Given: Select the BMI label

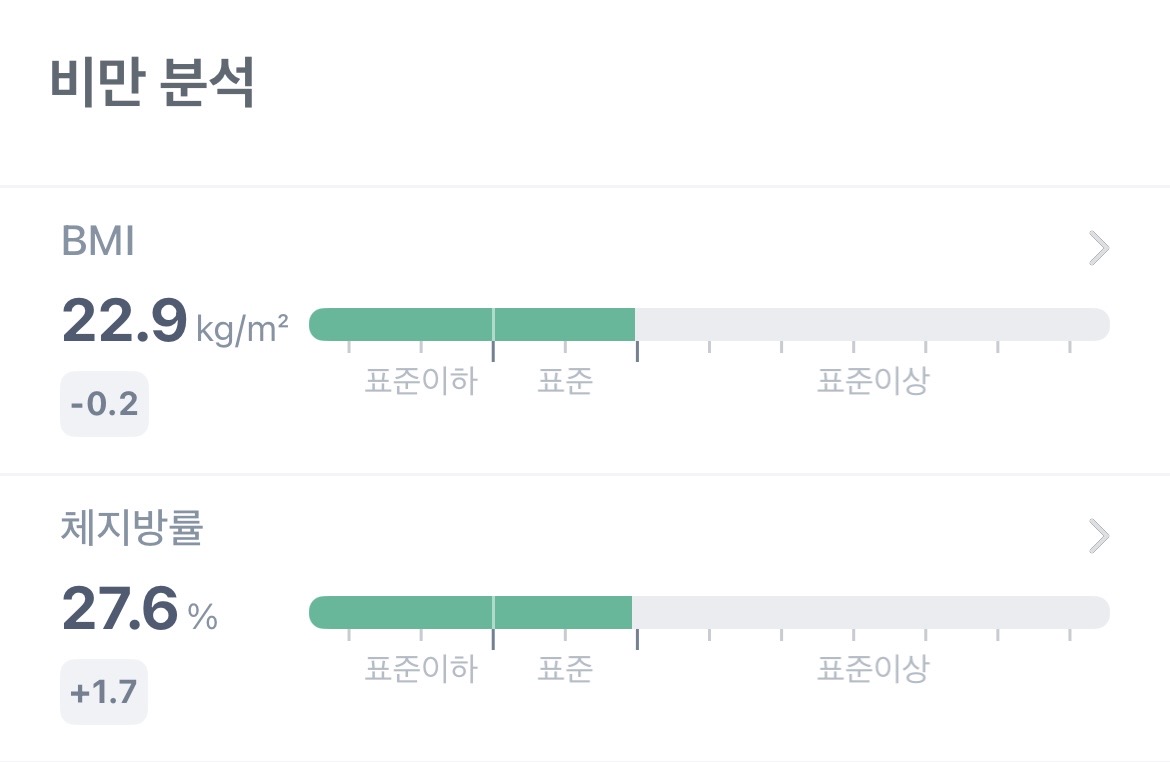Looking at the screenshot, I should 98,243.
